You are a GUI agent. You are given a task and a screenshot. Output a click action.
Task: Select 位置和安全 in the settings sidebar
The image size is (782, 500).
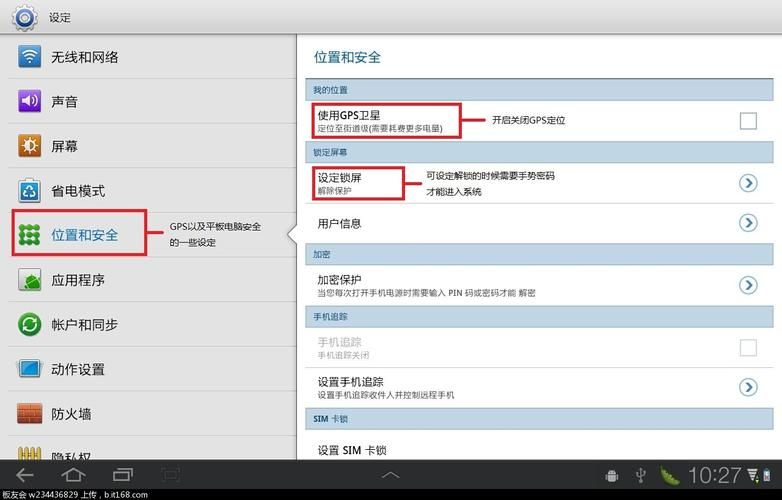(84, 235)
